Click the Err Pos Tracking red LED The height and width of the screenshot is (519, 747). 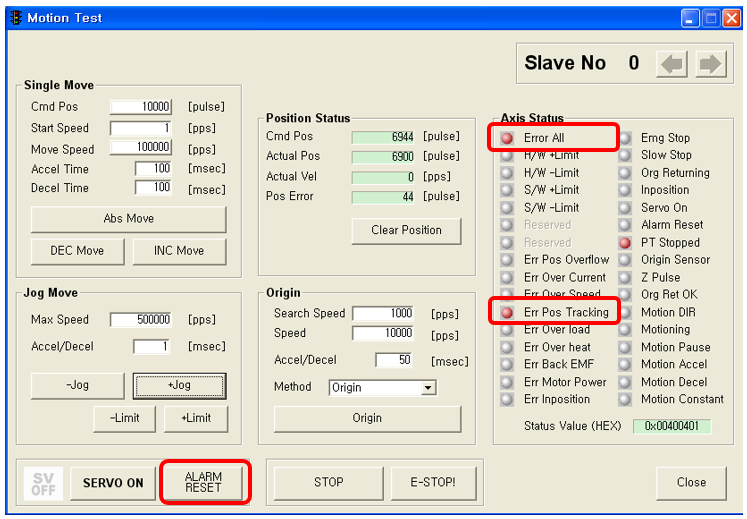click(507, 313)
